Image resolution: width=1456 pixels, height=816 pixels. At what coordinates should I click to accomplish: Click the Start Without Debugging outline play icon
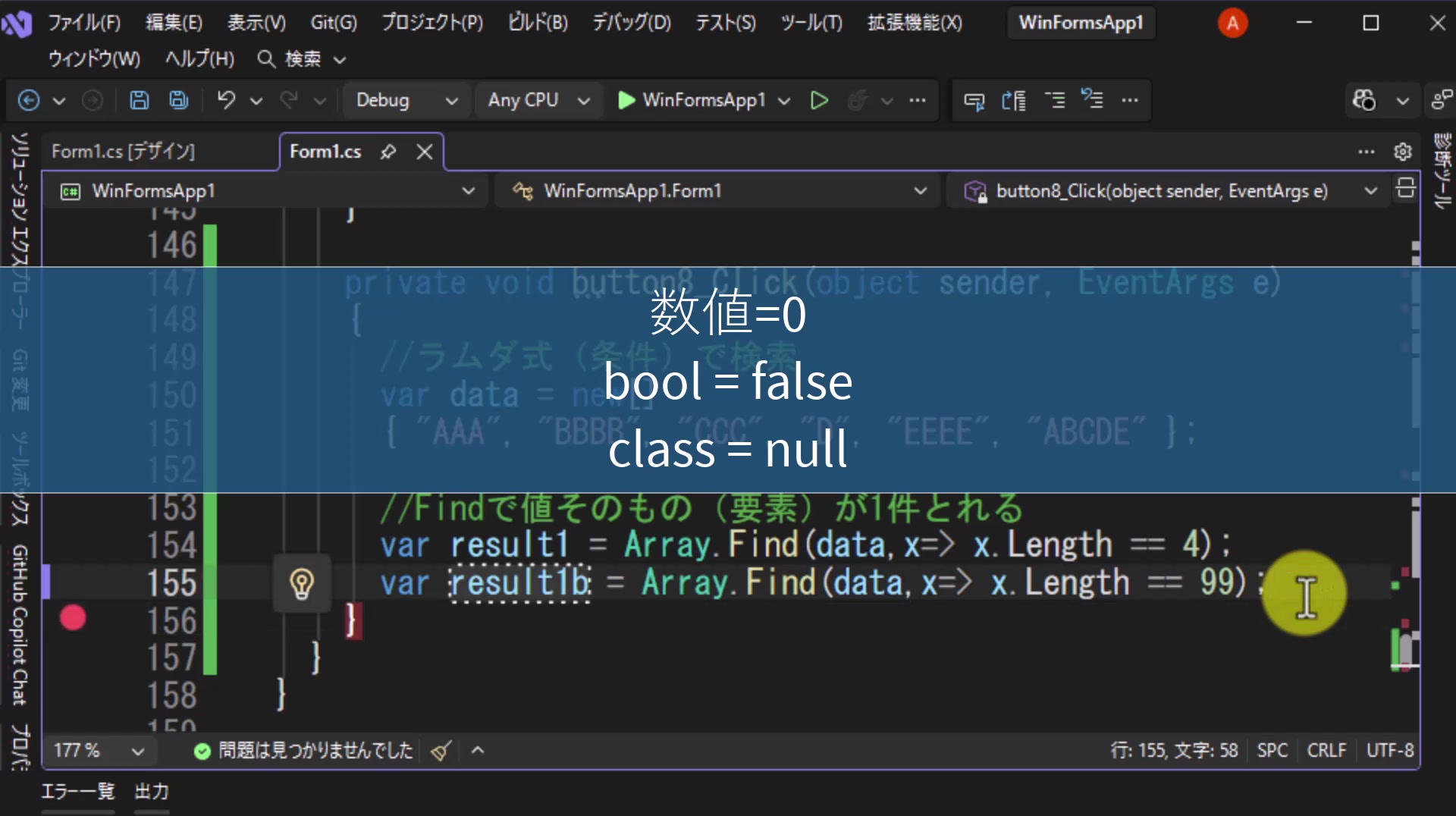click(x=819, y=100)
